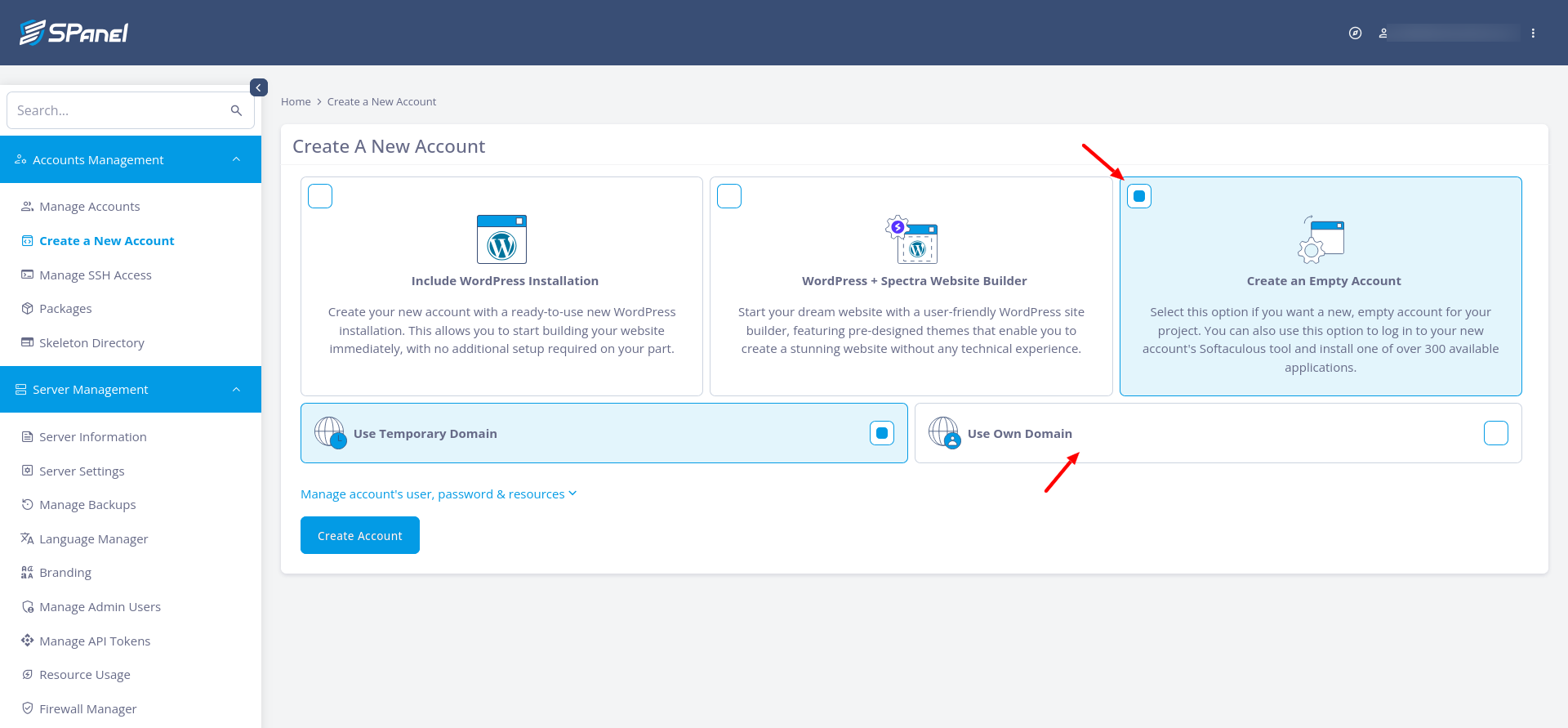Viewport: 1568px width, 728px height.
Task: Collapse the Accounts Management section chevron
Action: coord(236,159)
